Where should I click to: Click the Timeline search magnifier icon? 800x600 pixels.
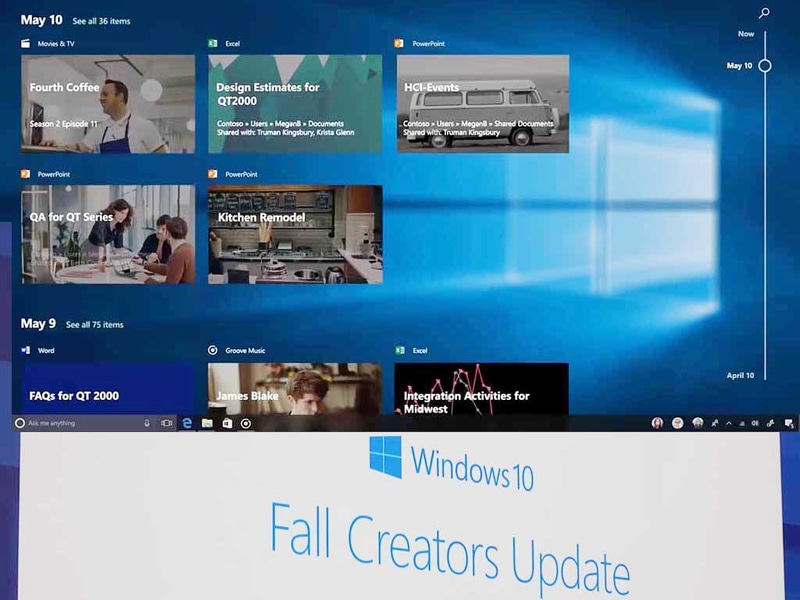[764, 14]
